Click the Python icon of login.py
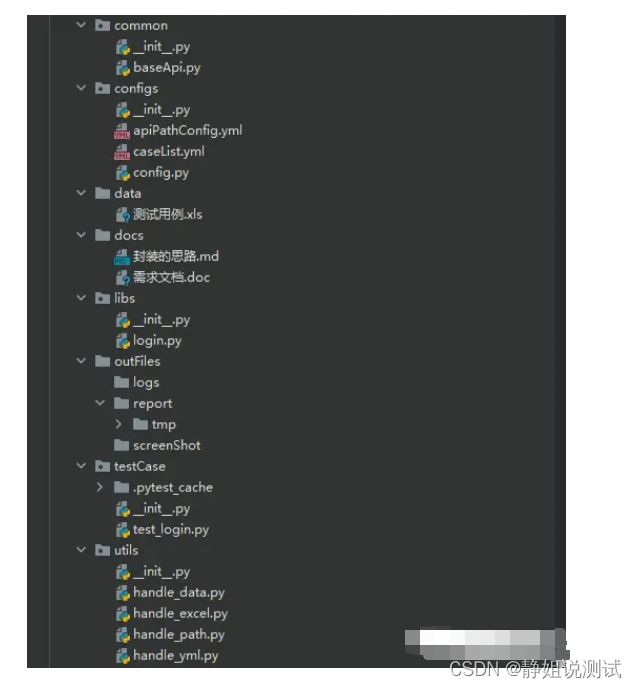637x688 pixels. pos(123,341)
